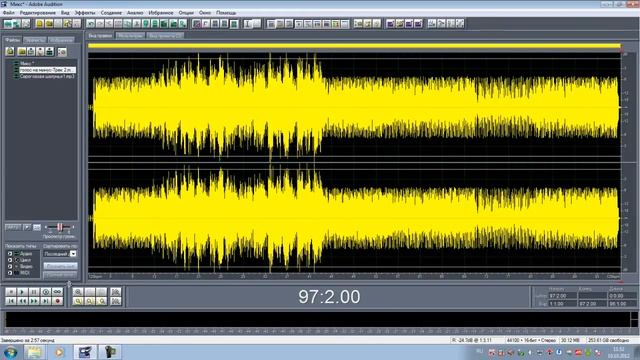Viewport: 640px width, 360px height.
Task: Open Windows Explorer from the taskbar
Action: point(34,352)
